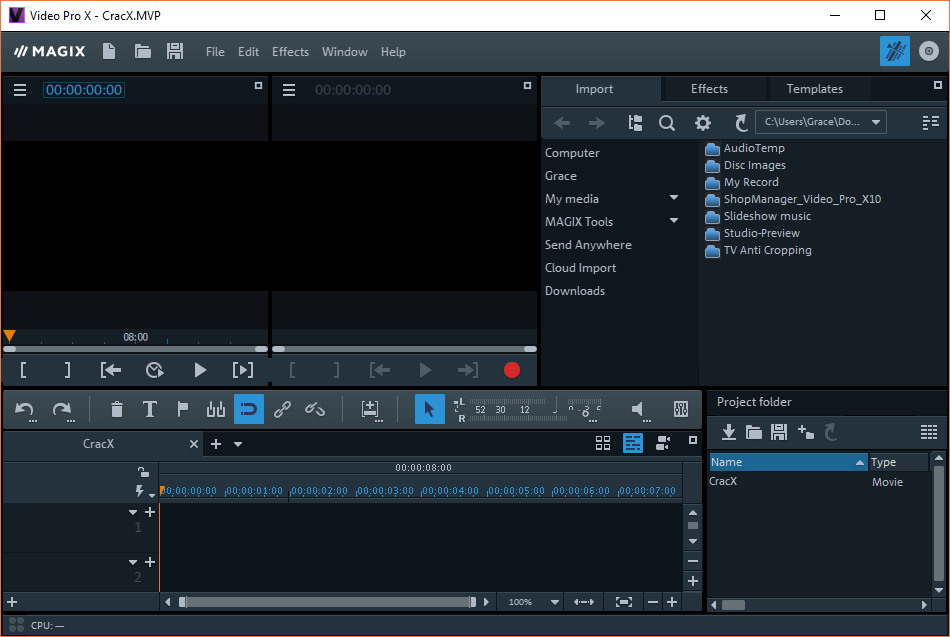
Task: Open the 100% zoom level dropdown
Action: point(554,602)
